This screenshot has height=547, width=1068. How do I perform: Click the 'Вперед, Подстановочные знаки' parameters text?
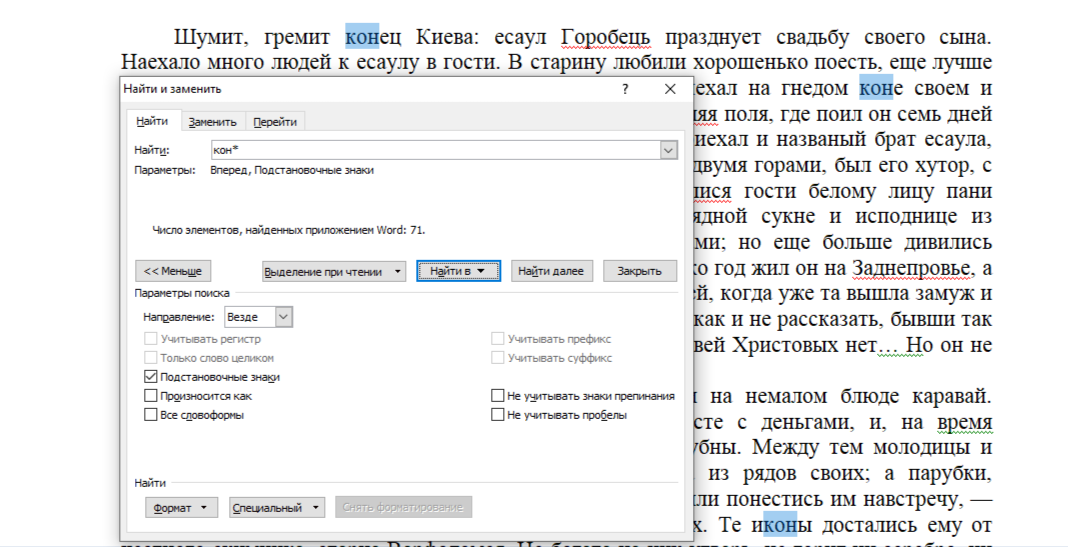[292, 170]
